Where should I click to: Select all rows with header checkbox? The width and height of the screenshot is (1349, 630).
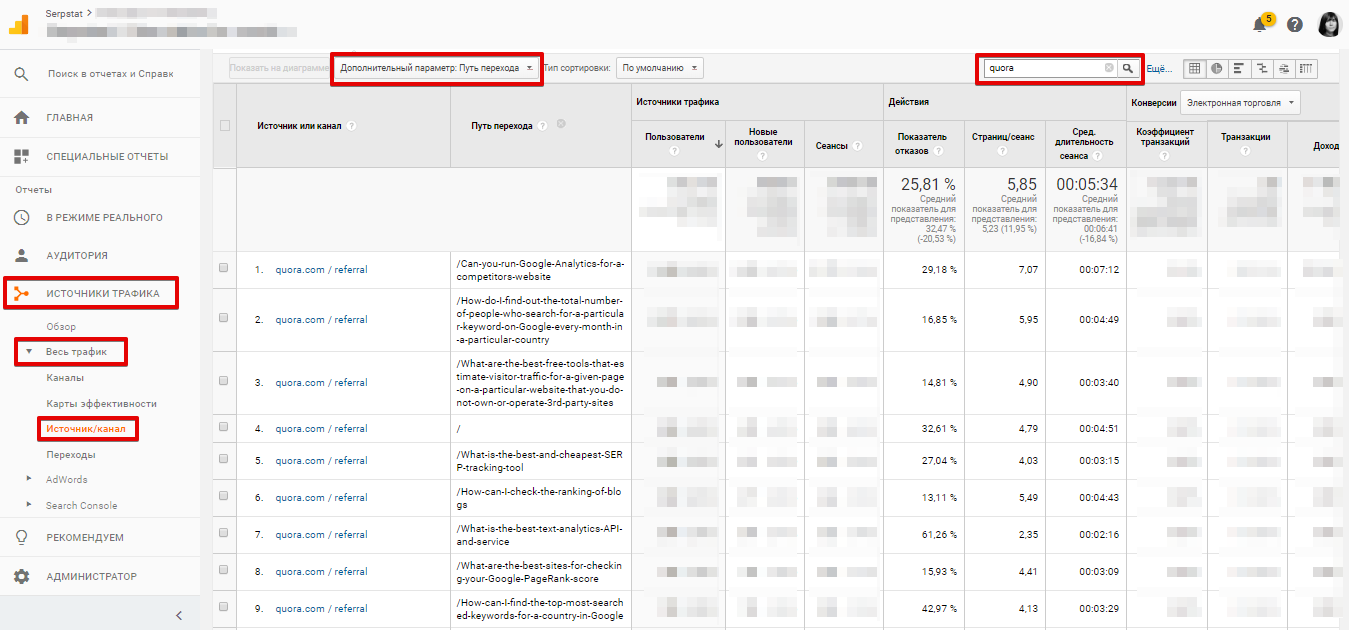pyautogui.click(x=224, y=126)
